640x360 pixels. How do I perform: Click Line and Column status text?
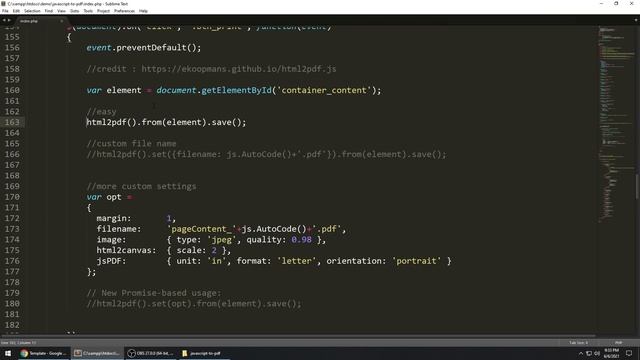click(19, 343)
